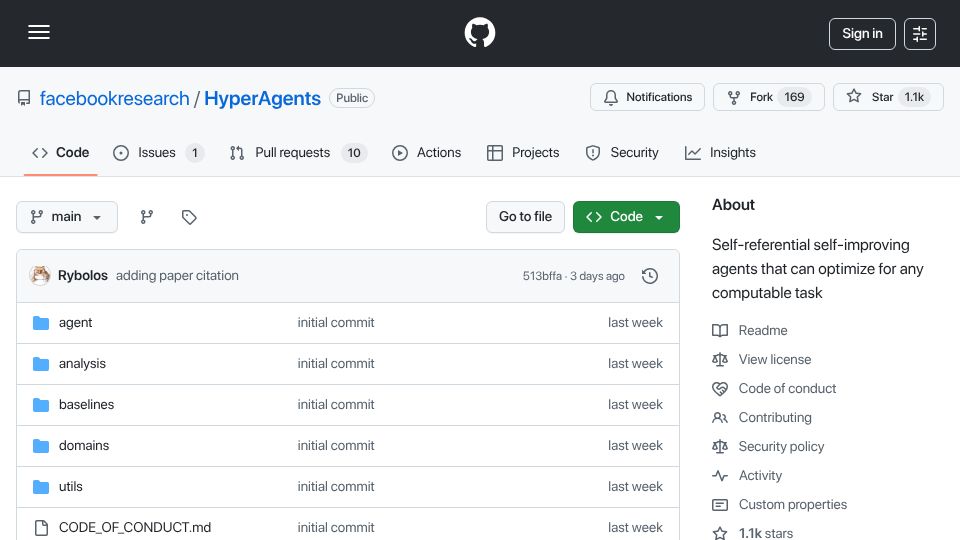The height and width of the screenshot is (540, 960).
Task: Open the Actions tab
Action: tap(427, 152)
